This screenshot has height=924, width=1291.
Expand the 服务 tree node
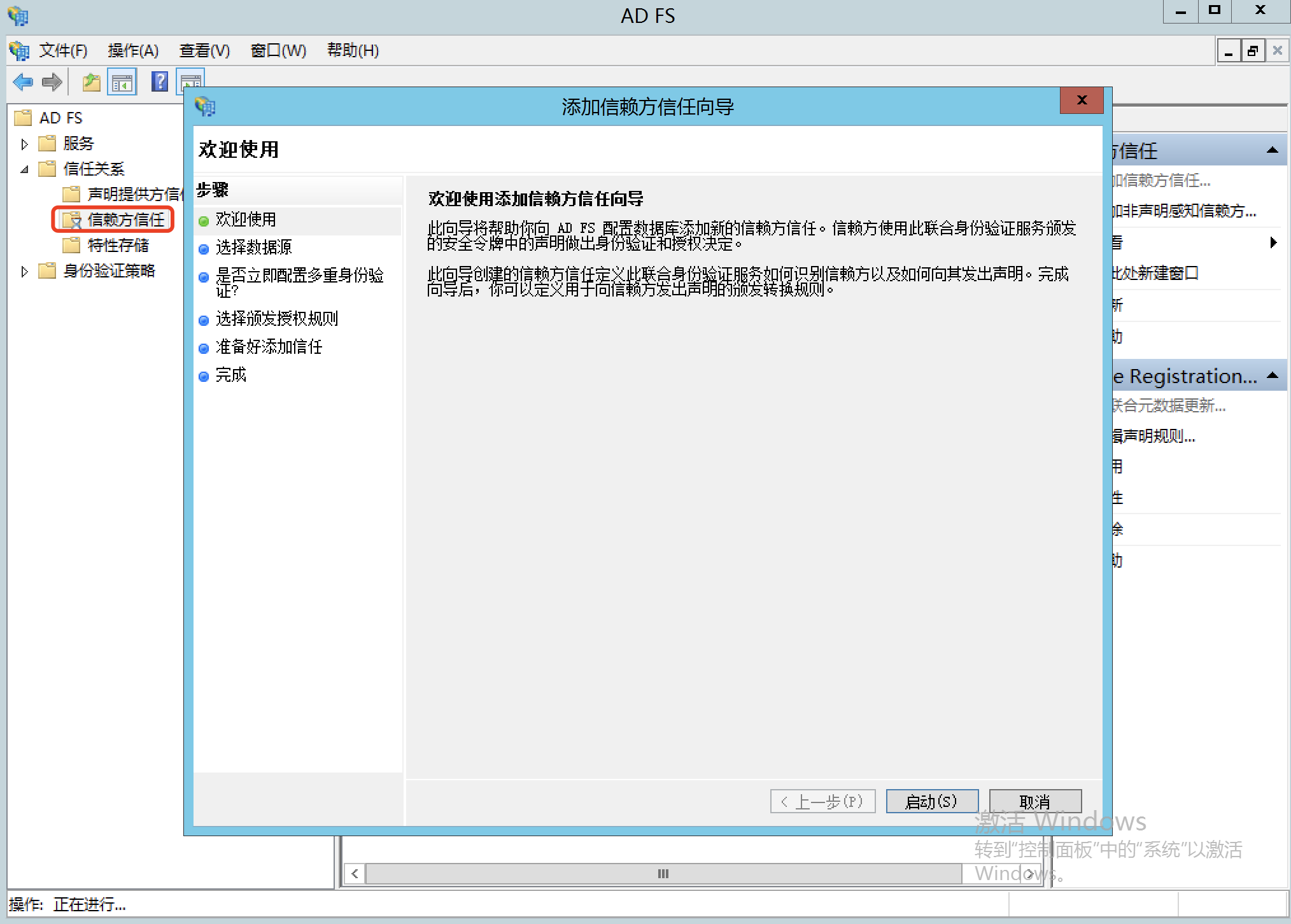click(x=24, y=144)
